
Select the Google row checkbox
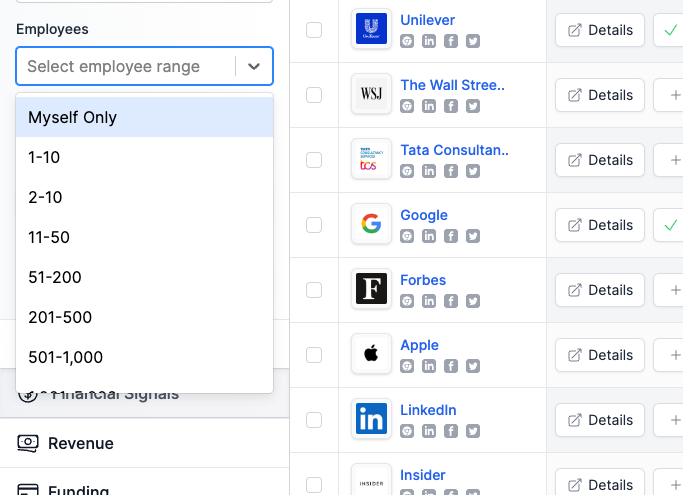point(314,225)
